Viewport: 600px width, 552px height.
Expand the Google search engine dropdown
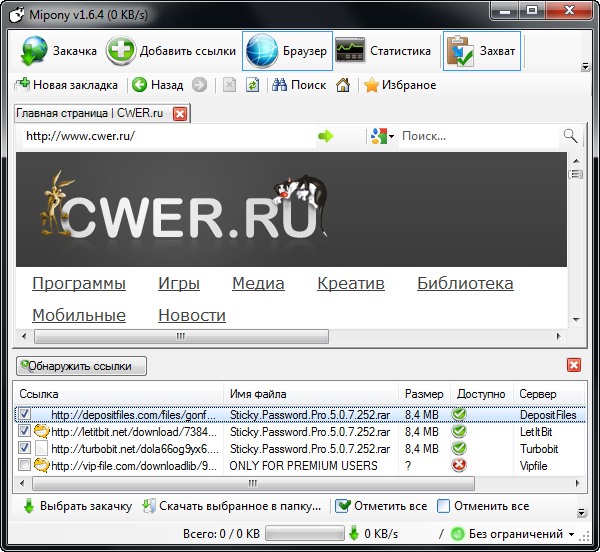[383, 136]
